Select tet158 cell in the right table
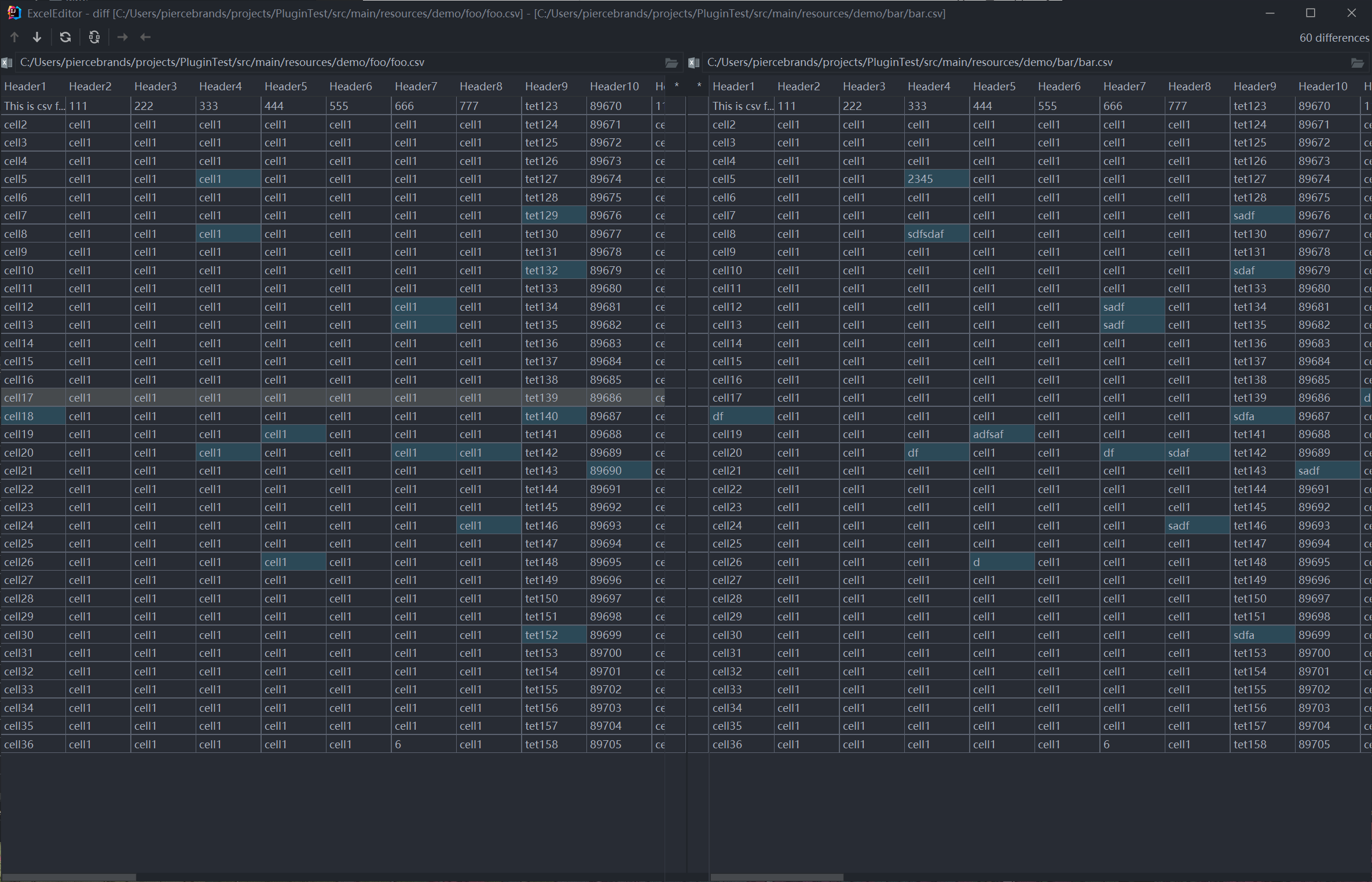 coord(1262,744)
